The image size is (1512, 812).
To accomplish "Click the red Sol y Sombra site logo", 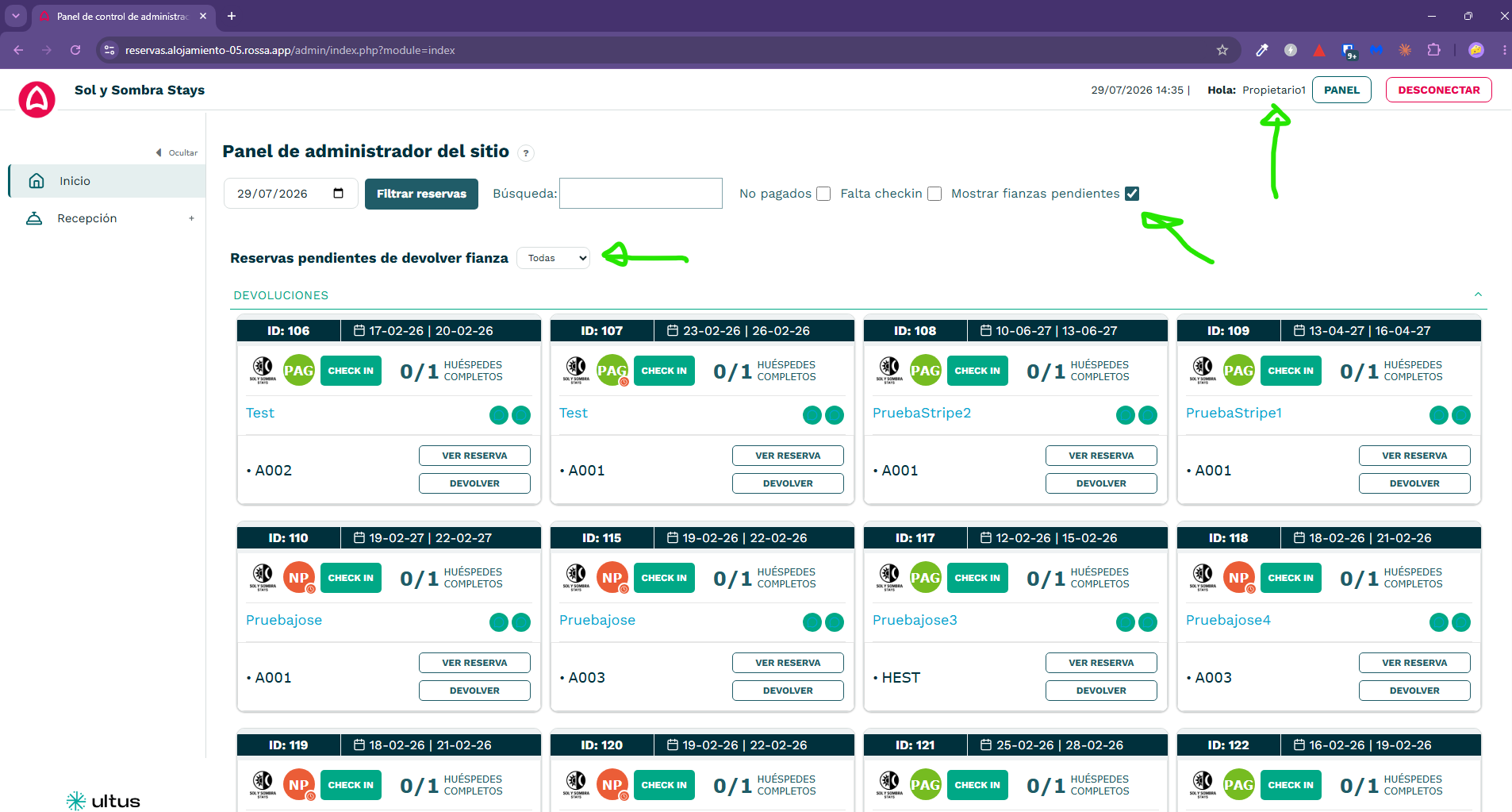I will pos(36,99).
